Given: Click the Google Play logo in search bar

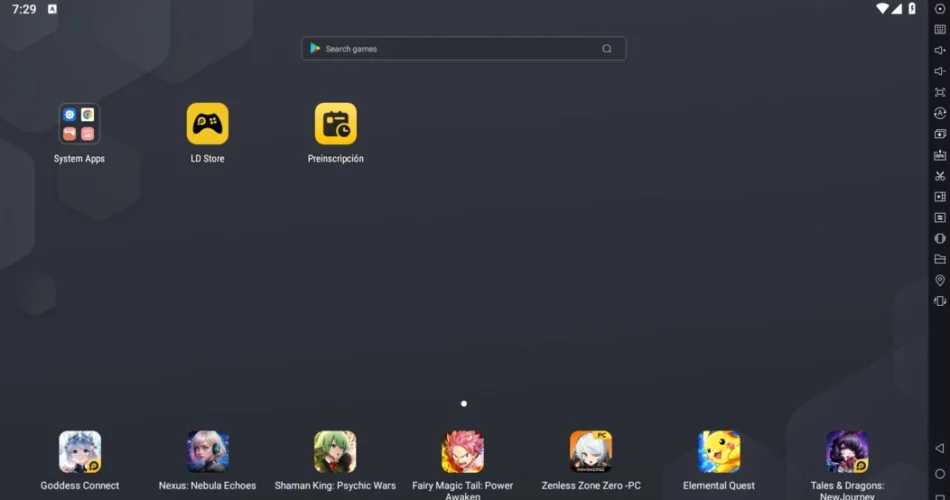Looking at the screenshot, I should click(315, 48).
